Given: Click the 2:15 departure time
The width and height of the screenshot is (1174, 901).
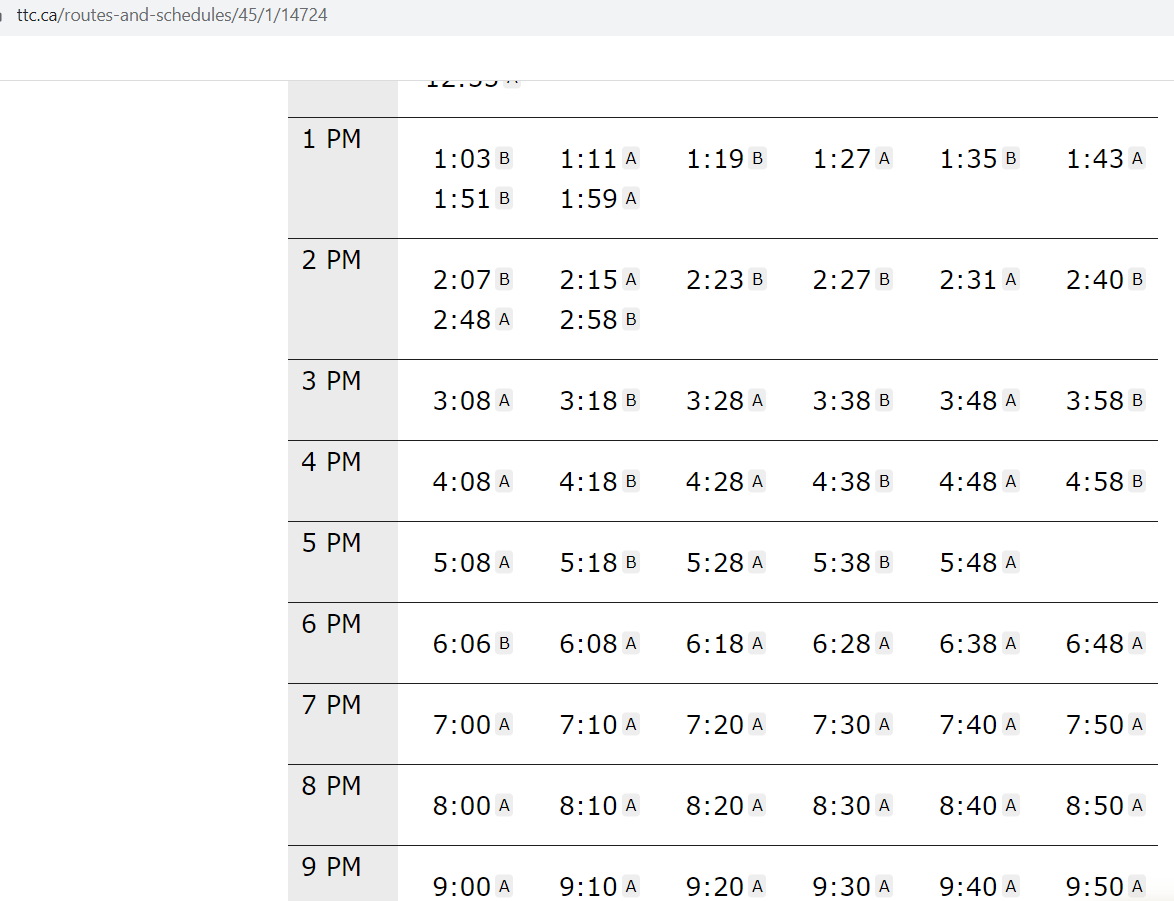Looking at the screenshot, I should click(x=588, y=280).
